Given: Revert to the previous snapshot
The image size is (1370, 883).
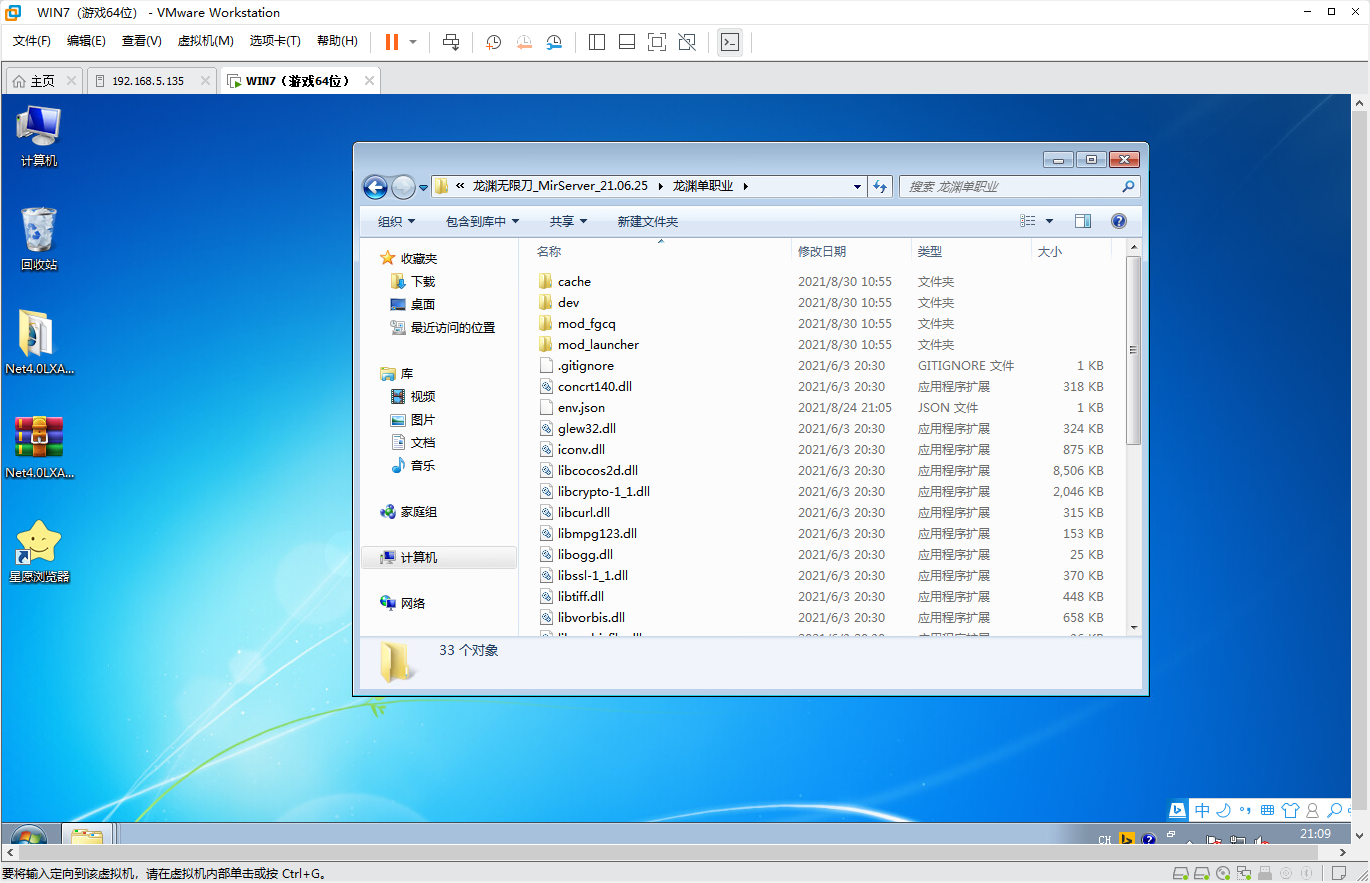Looking at the screenshot, I should point(524,42).
